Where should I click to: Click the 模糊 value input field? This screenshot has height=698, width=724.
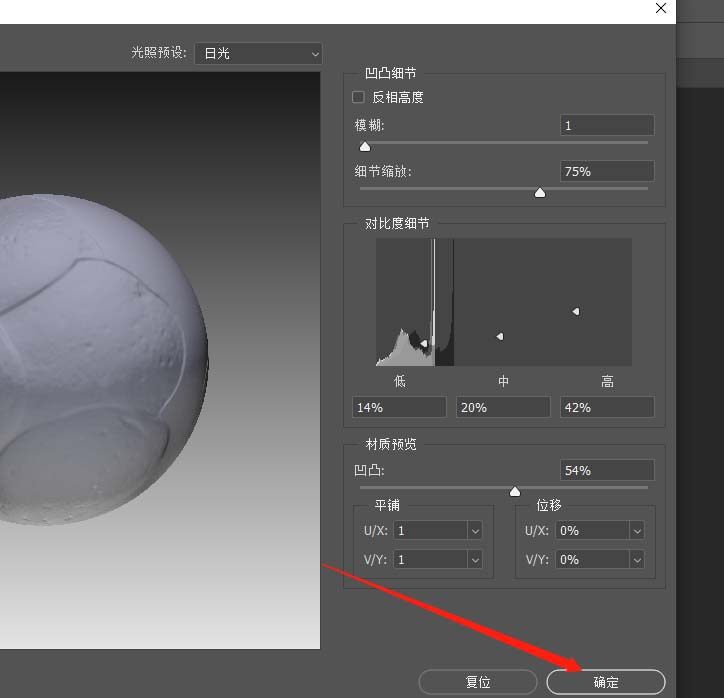point(606,125)
